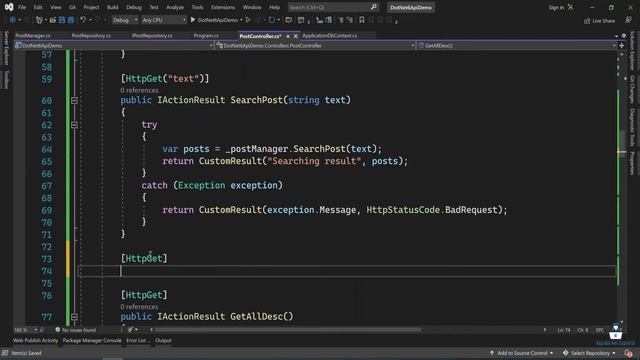Viewport: 640px width, 360px height.
Task: Open the Any CPU platform dropdown
Action: (164, 20)
